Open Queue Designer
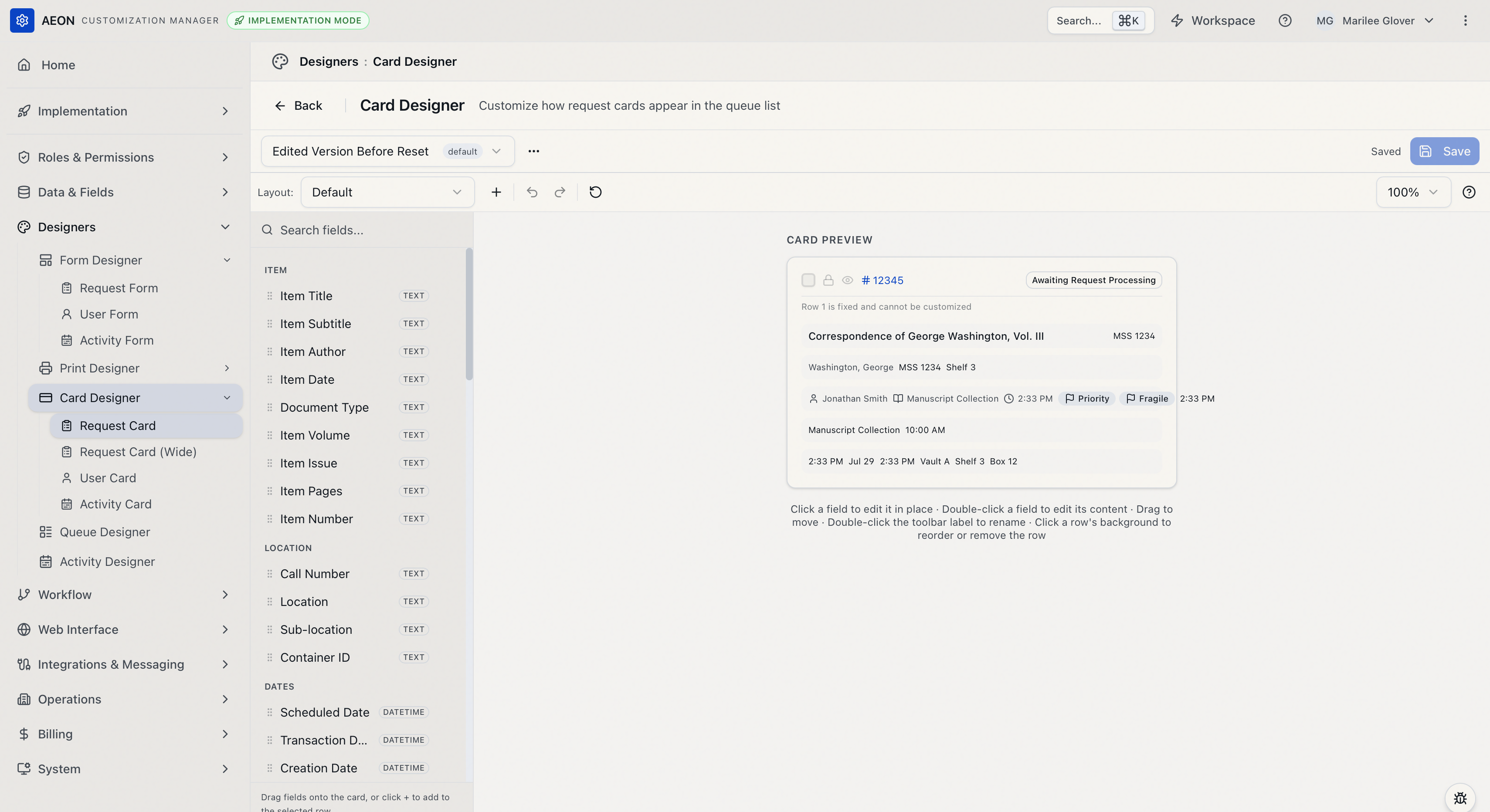Image resolution: width=1490 pixels, height=812 pixels. coord(136,531)
